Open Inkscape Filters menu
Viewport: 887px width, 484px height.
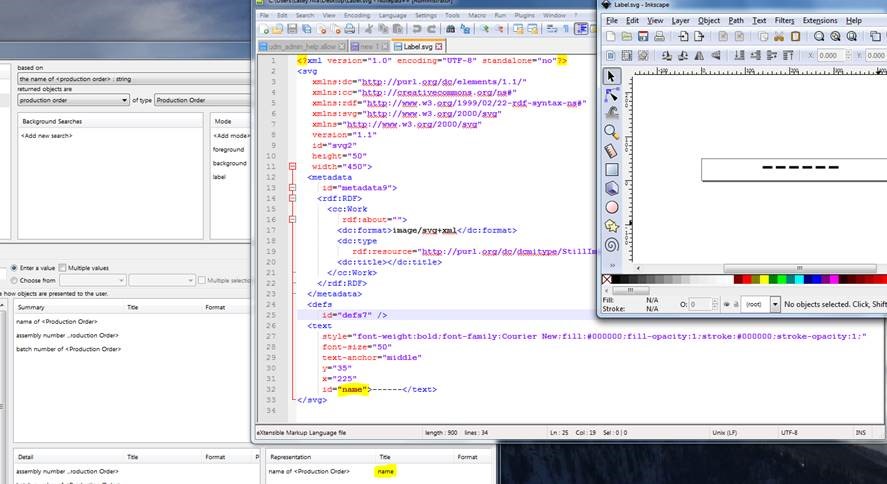(785, 20)
